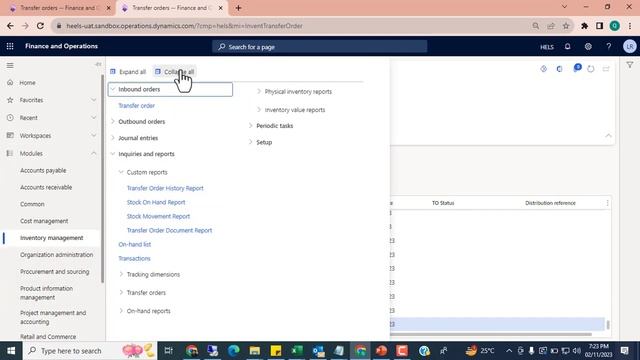This screenshot has width=640, height=360.
Task: Open the settings gear icon
Action: coord(588,47)
